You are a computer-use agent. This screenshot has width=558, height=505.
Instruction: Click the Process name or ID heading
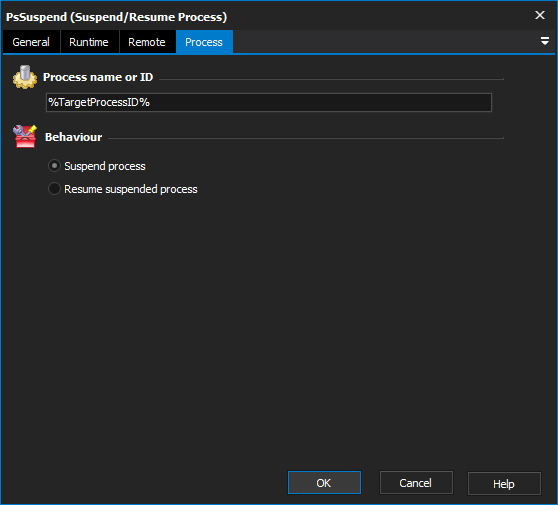coord(98,77)
